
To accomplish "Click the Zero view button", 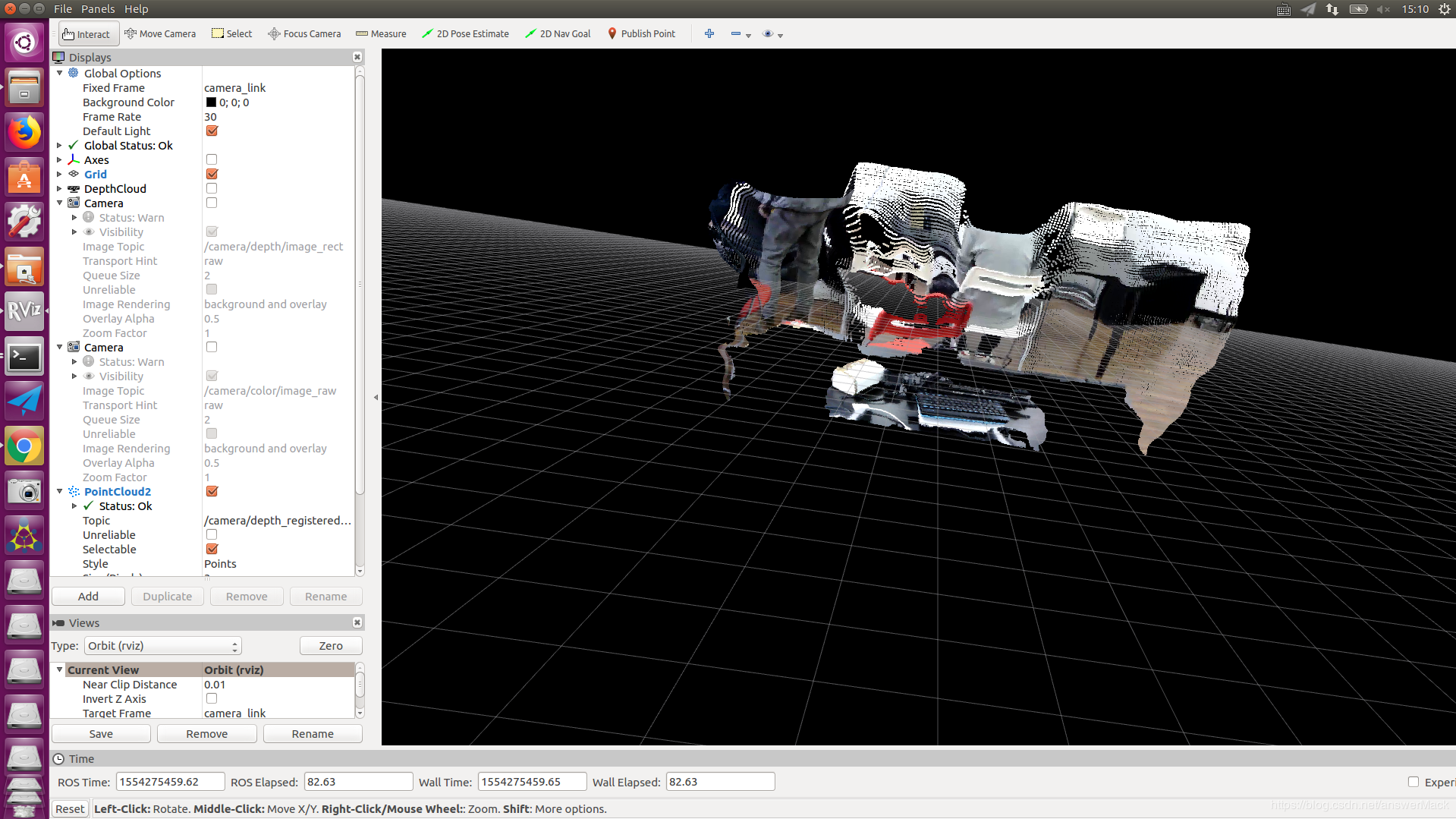I will pos(331,646).
